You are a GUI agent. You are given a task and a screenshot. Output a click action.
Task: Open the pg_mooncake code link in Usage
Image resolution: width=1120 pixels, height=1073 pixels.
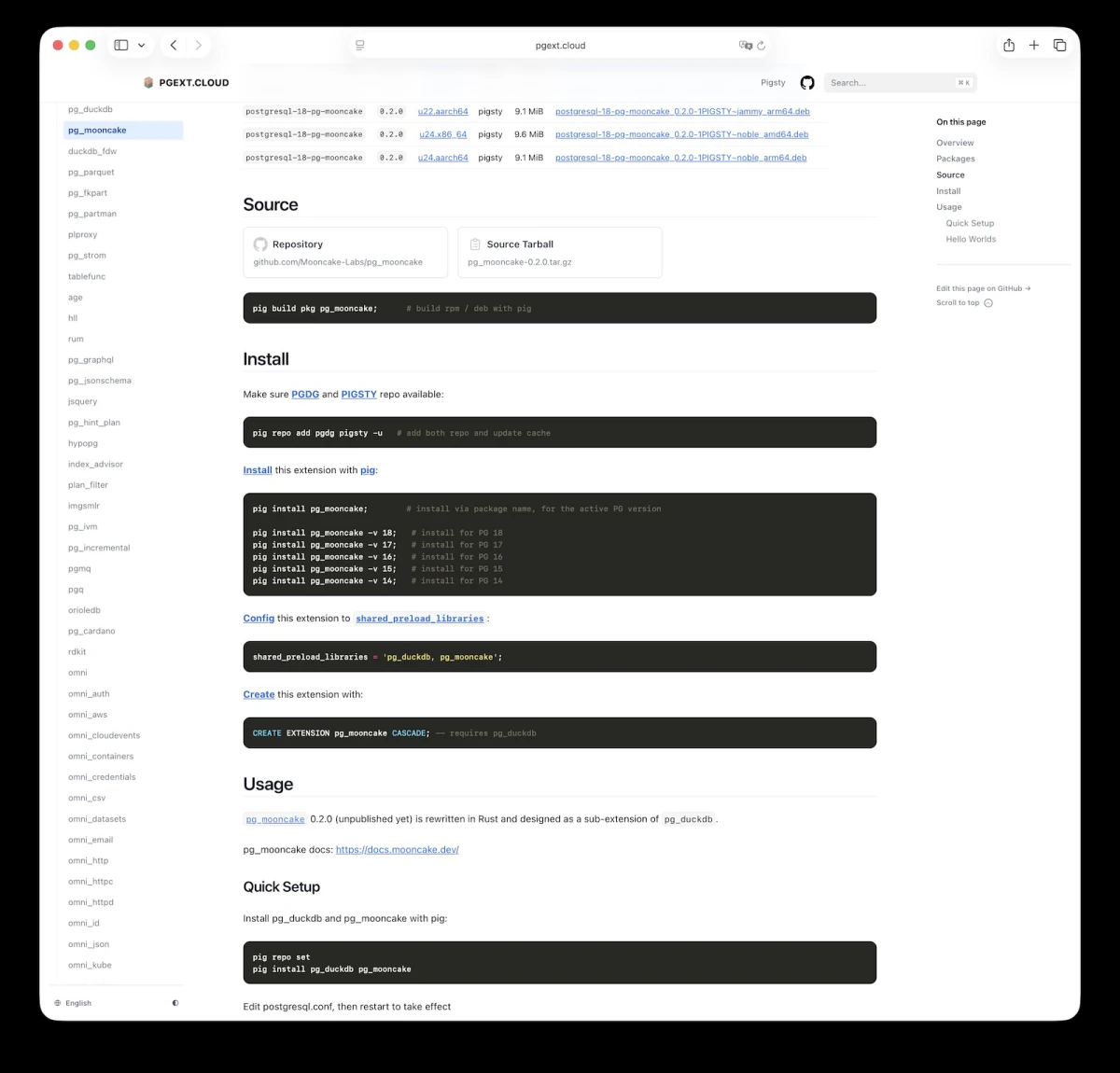[x=275, y=819]
